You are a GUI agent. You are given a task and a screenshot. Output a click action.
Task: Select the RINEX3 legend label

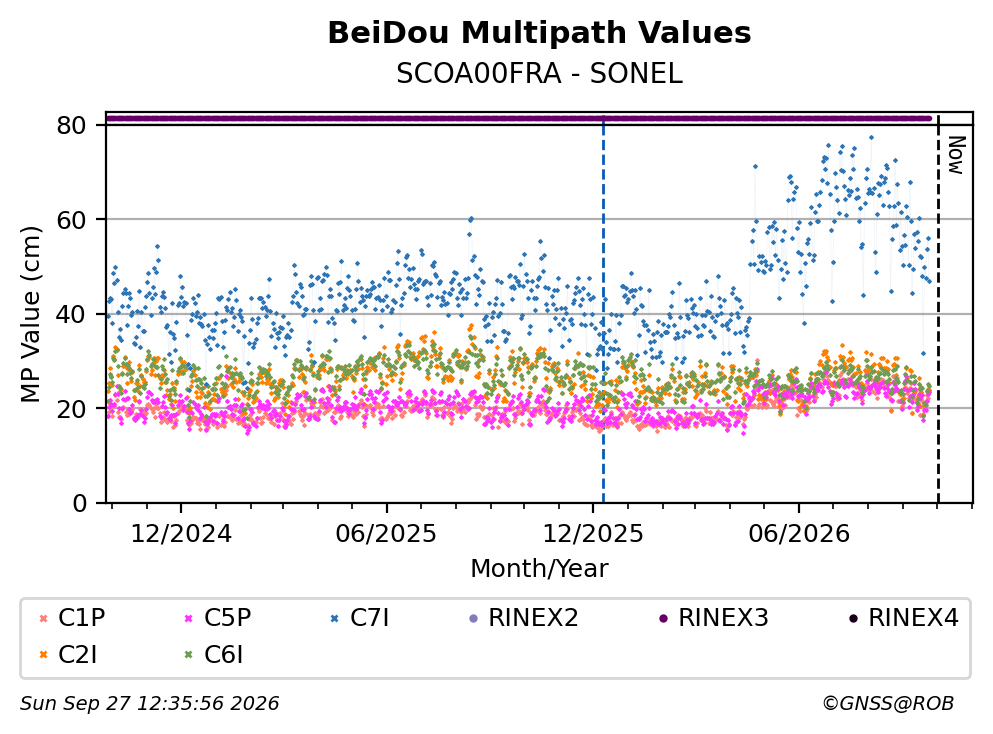[x=723, y=617]
